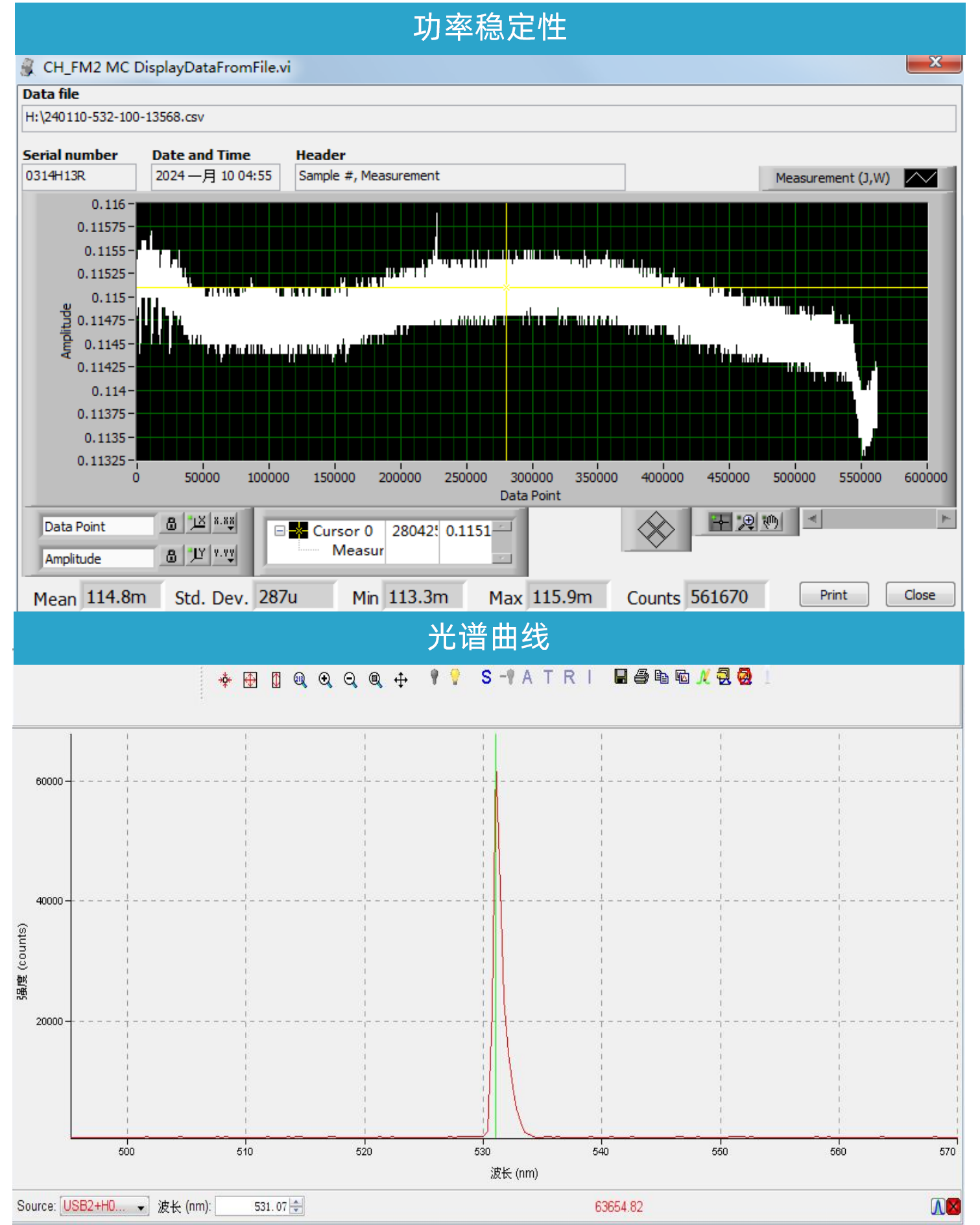
Task: Collapse the Cursor 0 tree entry
Action: [x=280, y=530]
